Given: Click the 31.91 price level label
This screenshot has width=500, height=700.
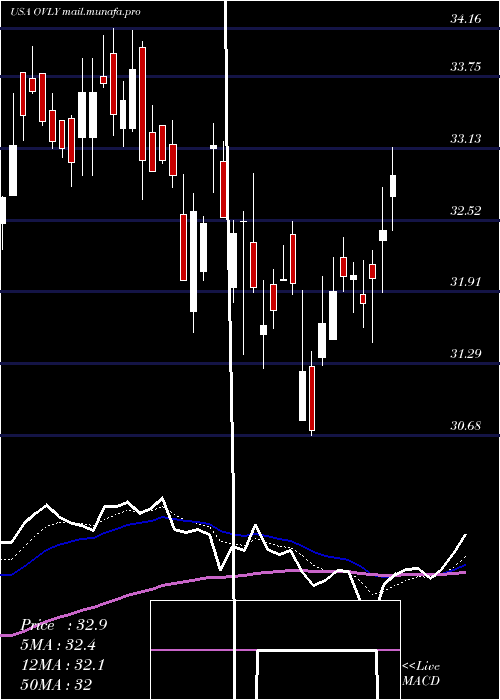Looking at the screenshot, I should [466, 282].
